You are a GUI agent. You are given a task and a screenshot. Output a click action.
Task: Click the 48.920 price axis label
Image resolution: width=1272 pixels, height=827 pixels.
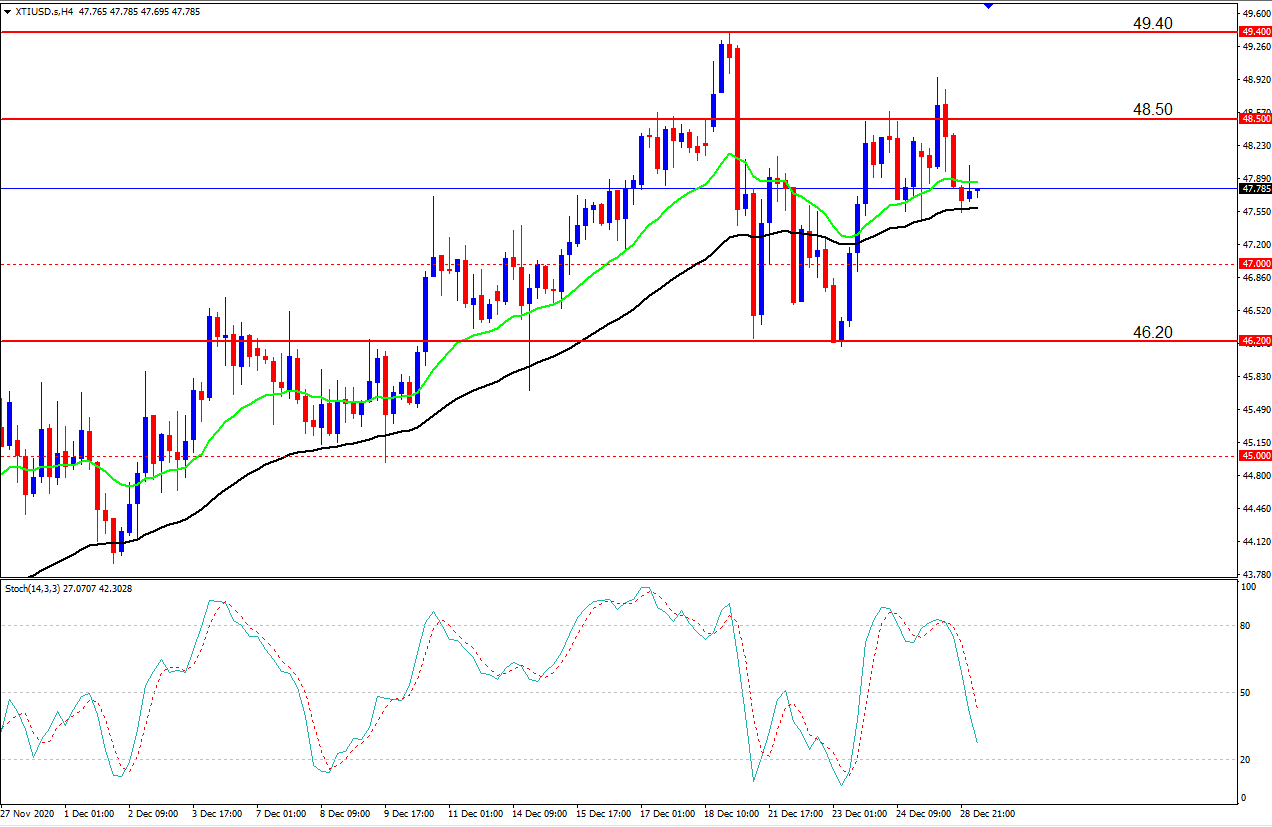(1255, 79)
